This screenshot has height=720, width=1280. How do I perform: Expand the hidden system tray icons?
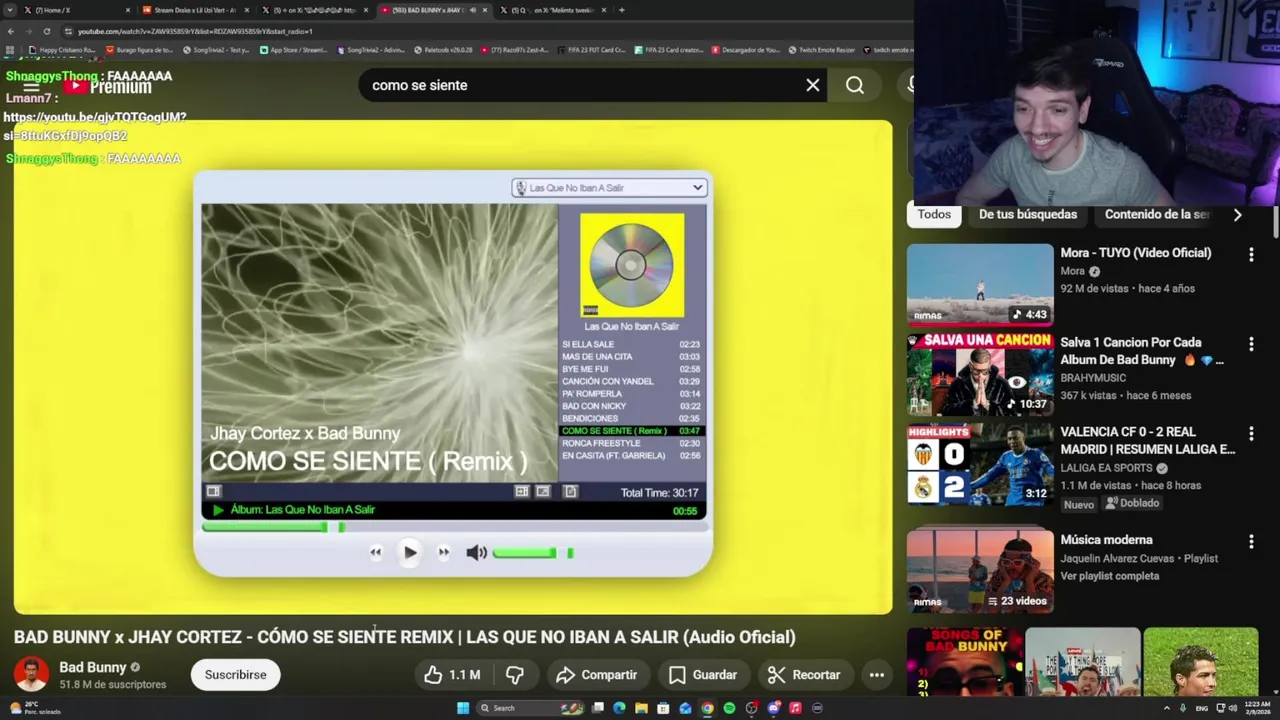click(x=1167, y=708)
